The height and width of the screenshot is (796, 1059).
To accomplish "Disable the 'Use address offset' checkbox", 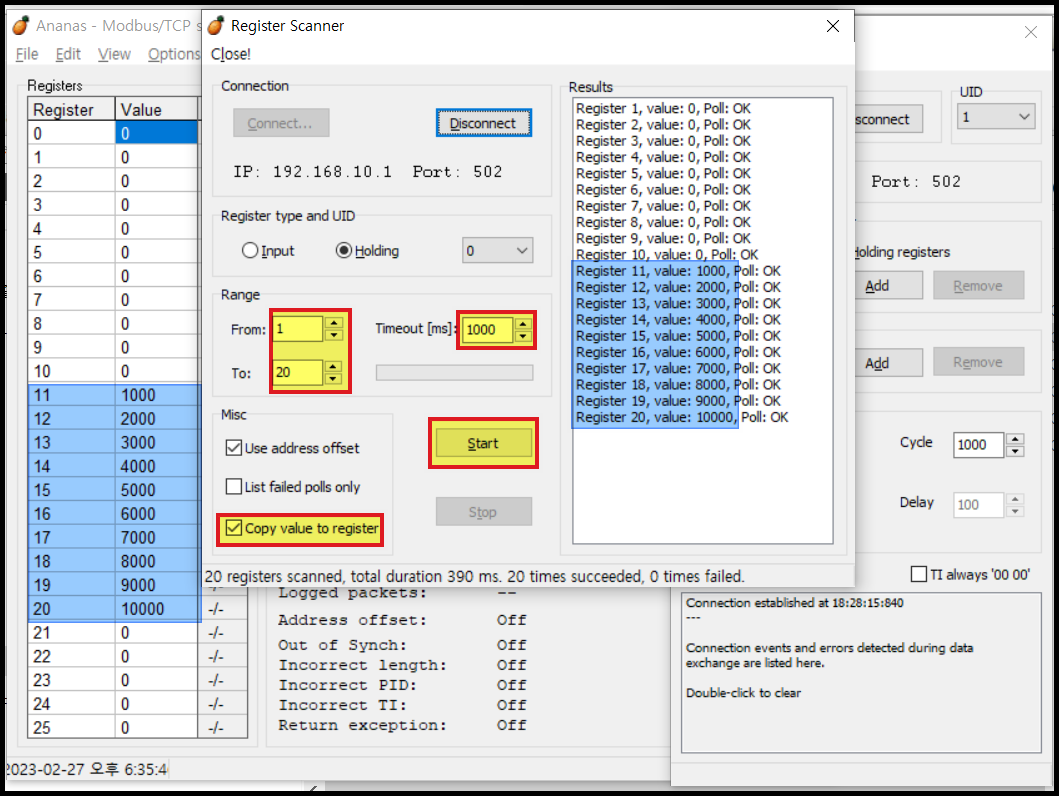I will (x=233, y=448).
